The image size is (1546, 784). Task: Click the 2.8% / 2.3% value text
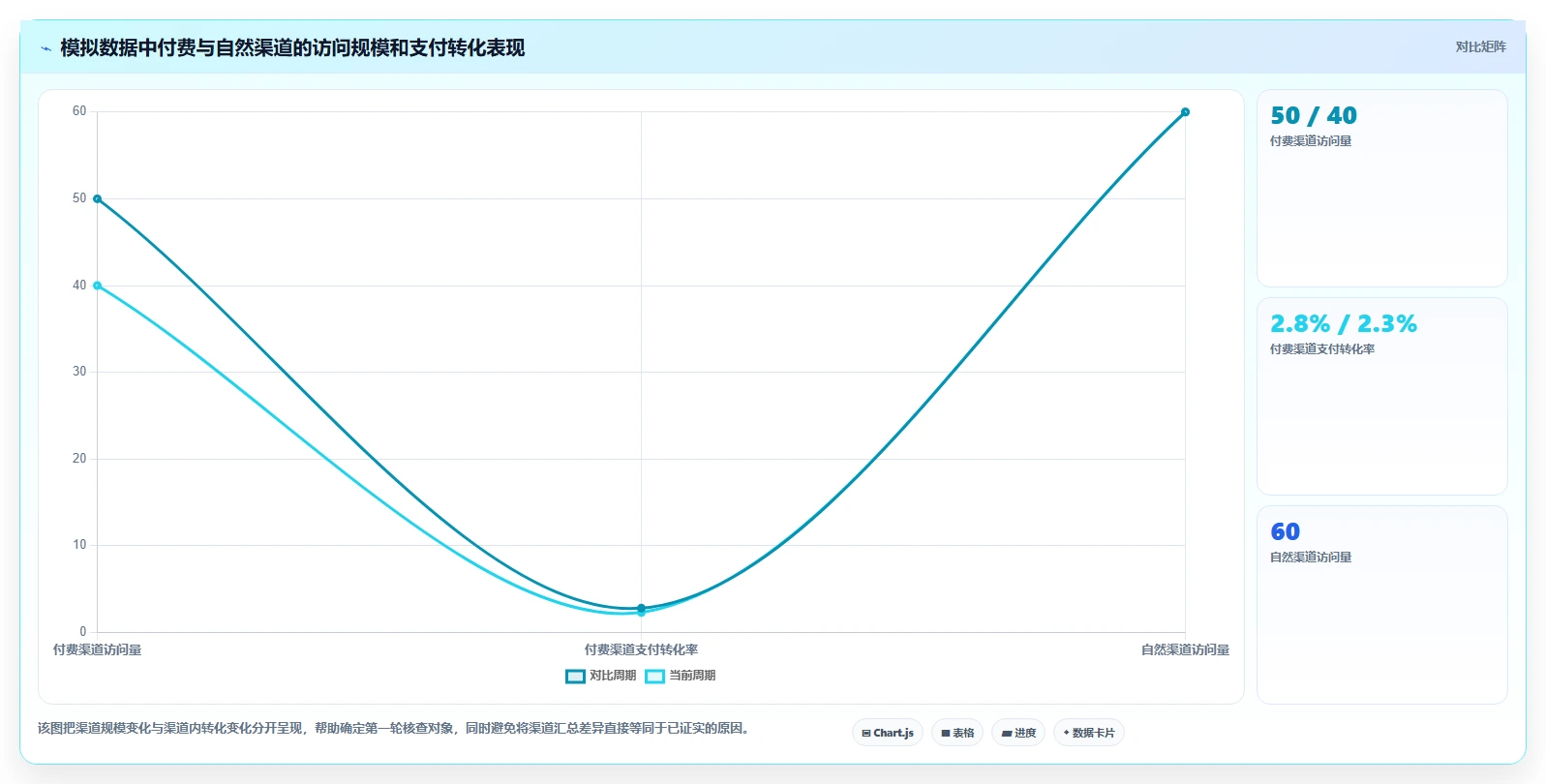[1344, 324]
